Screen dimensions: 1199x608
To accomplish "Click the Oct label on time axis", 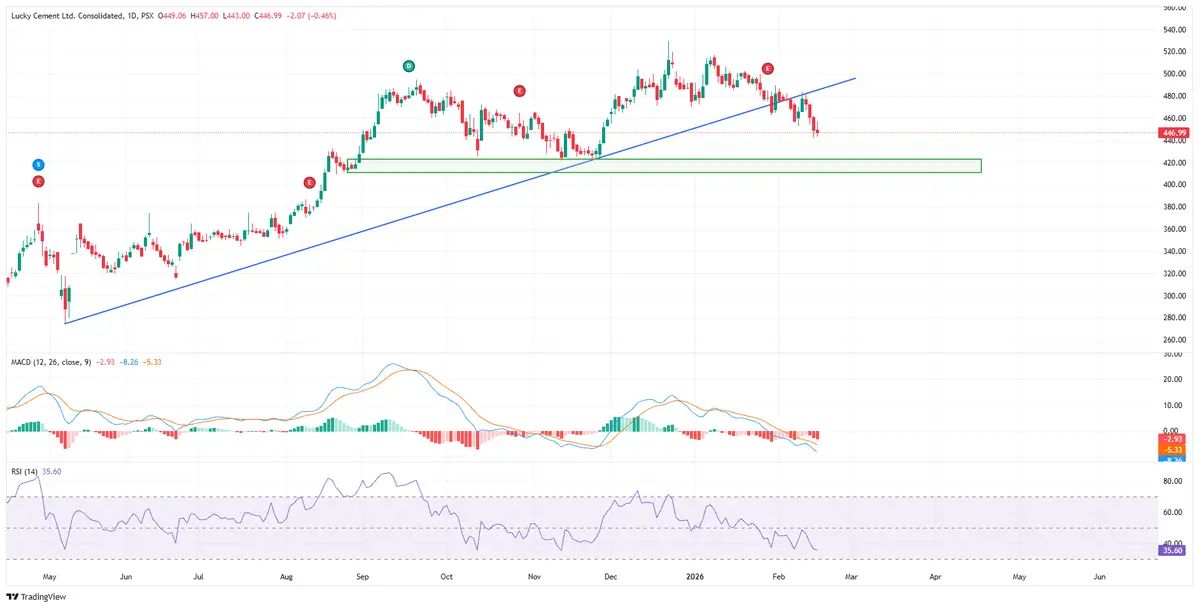I will click(x=447, y=577).
